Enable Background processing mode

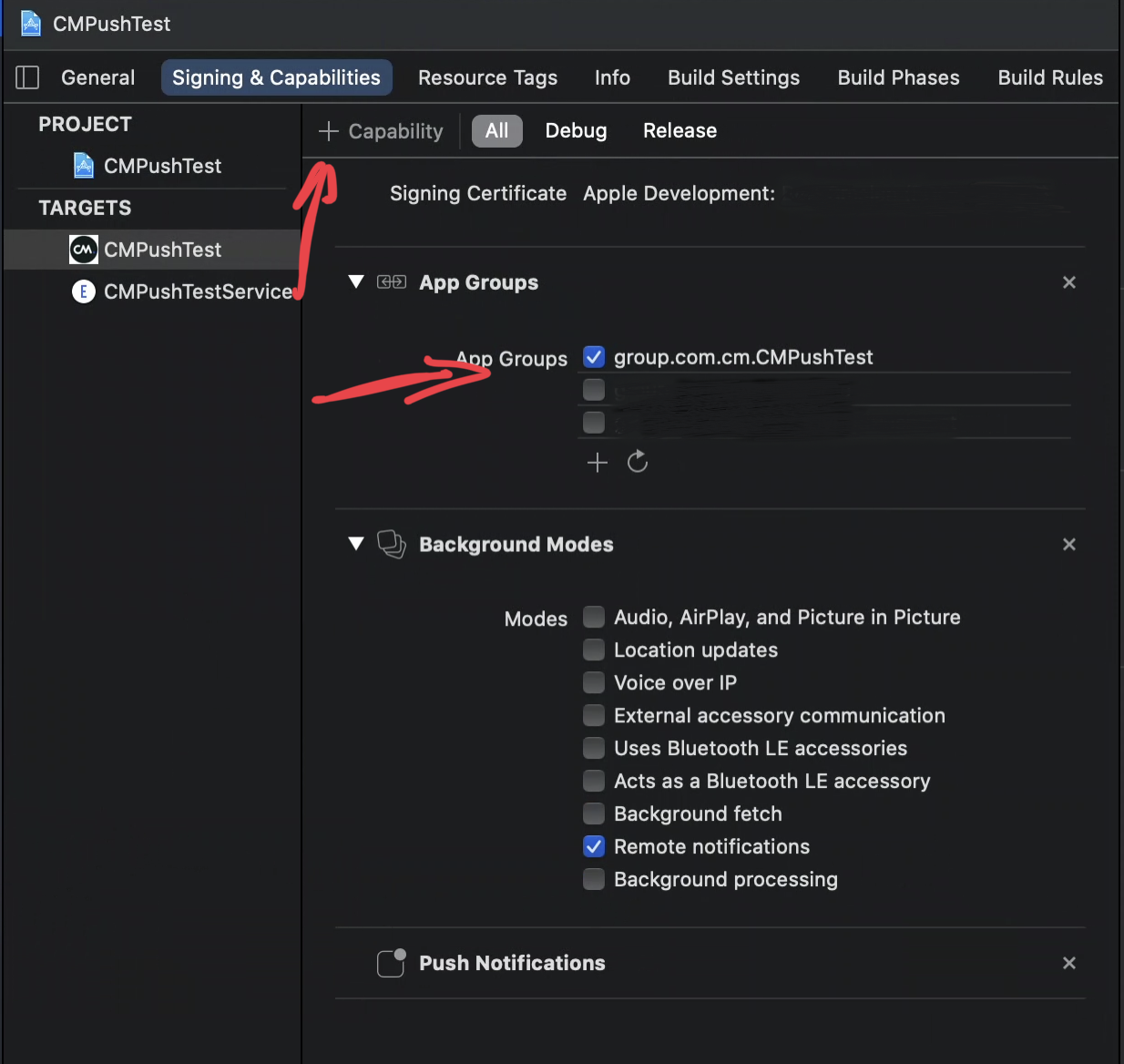click(594, 879)
